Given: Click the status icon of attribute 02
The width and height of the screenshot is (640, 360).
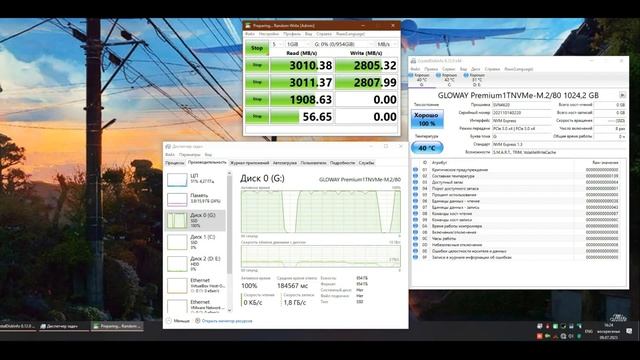Looking at the screenshot, I should (416, 176).
